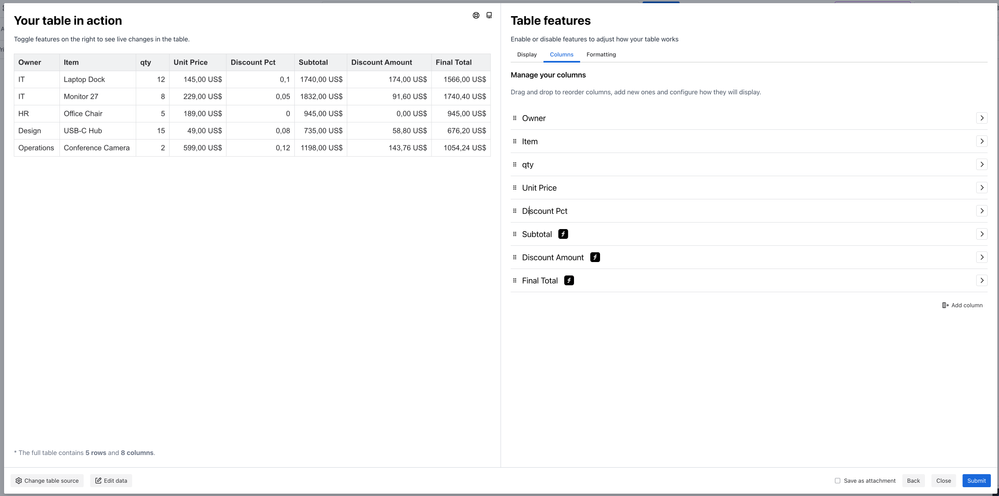Select the Laptop Dock cell

coord(97,80)
